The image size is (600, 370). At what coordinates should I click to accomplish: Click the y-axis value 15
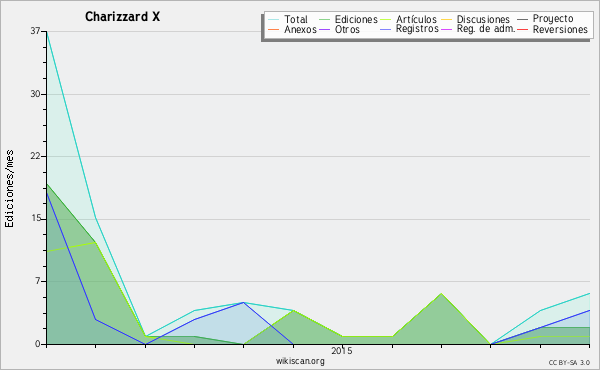(35, 218)
